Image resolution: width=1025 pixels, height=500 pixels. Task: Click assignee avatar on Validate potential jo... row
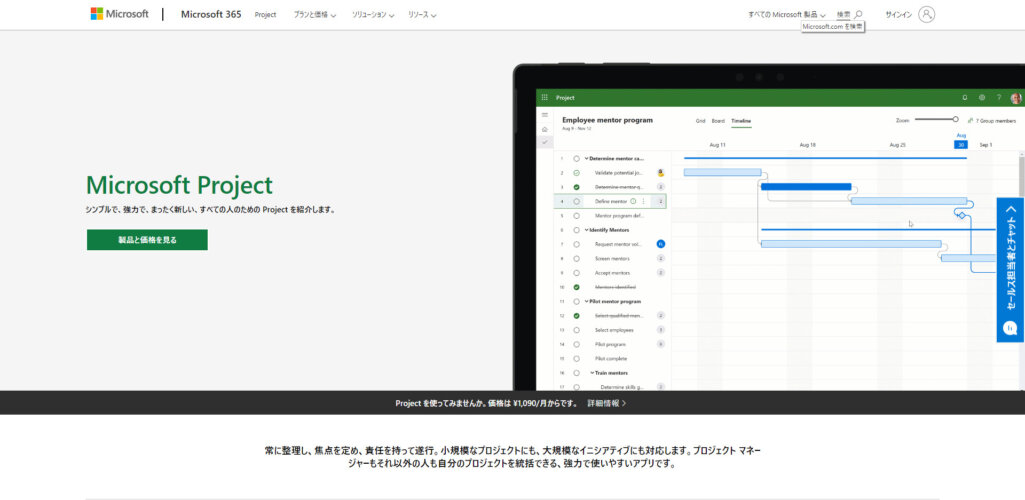tap(661, 173)
